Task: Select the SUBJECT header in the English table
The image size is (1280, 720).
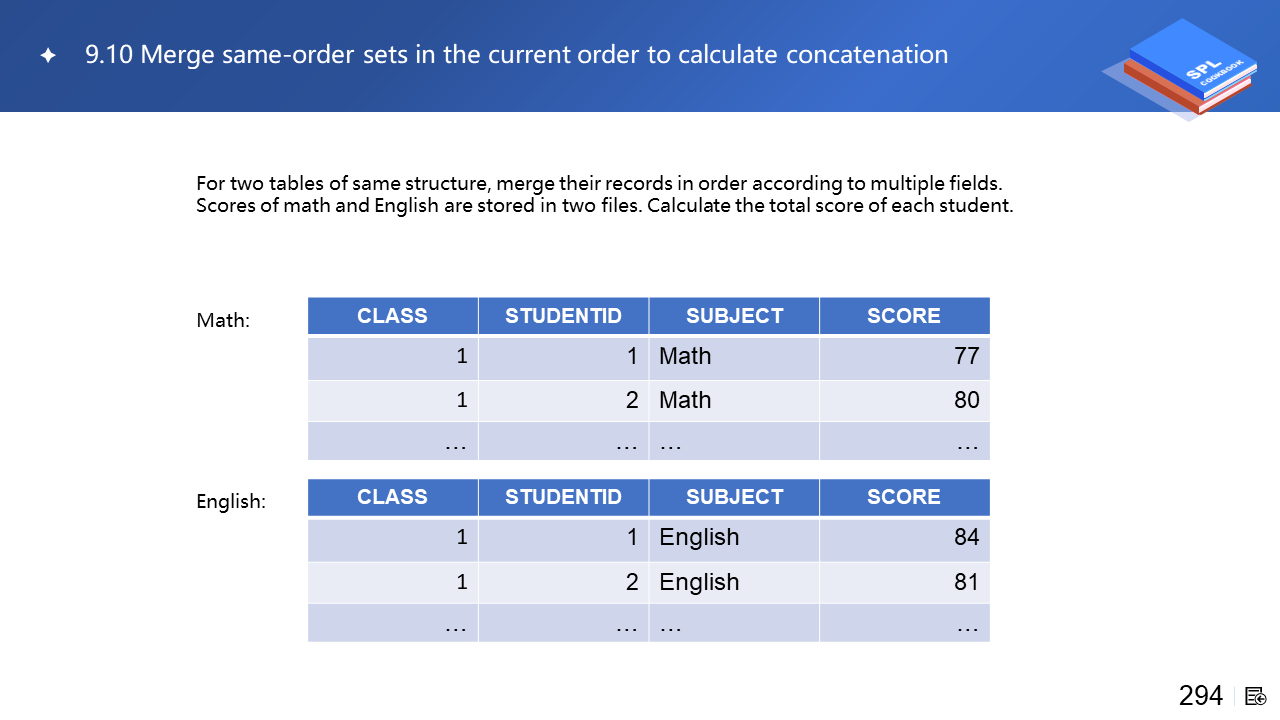Action: (734, 497)
